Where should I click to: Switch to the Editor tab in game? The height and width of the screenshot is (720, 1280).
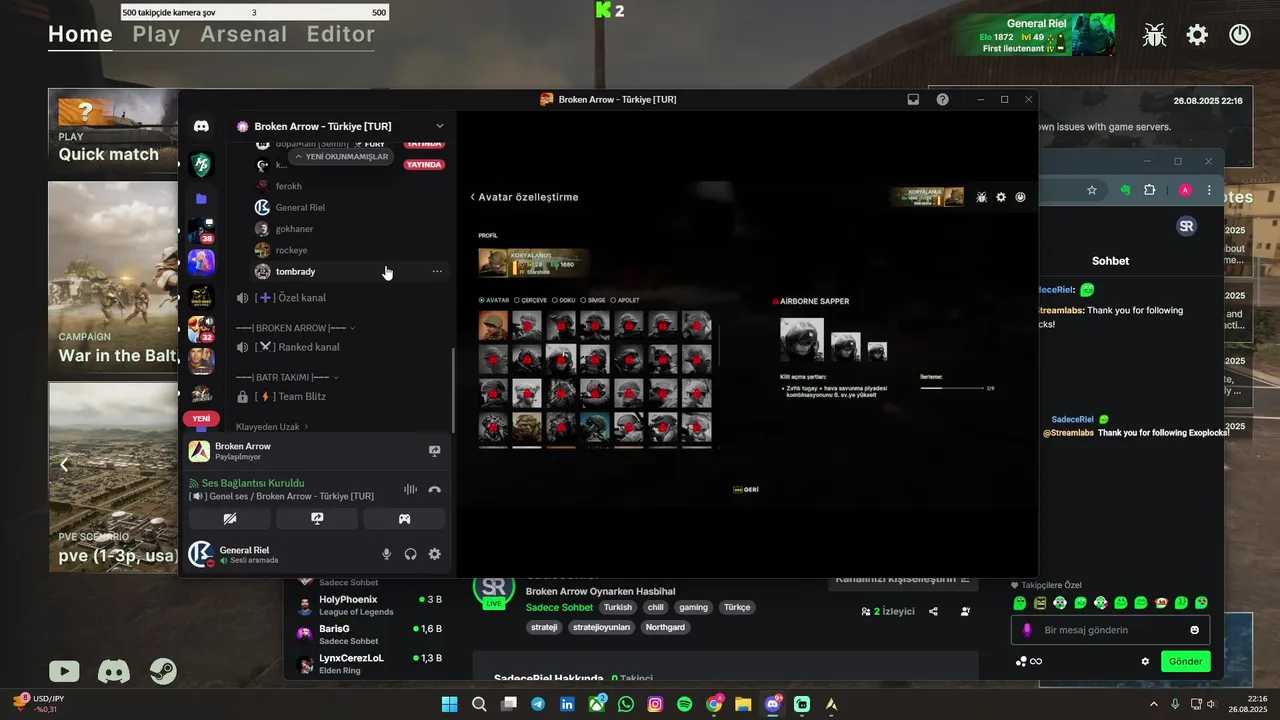[x=341, y=34]
